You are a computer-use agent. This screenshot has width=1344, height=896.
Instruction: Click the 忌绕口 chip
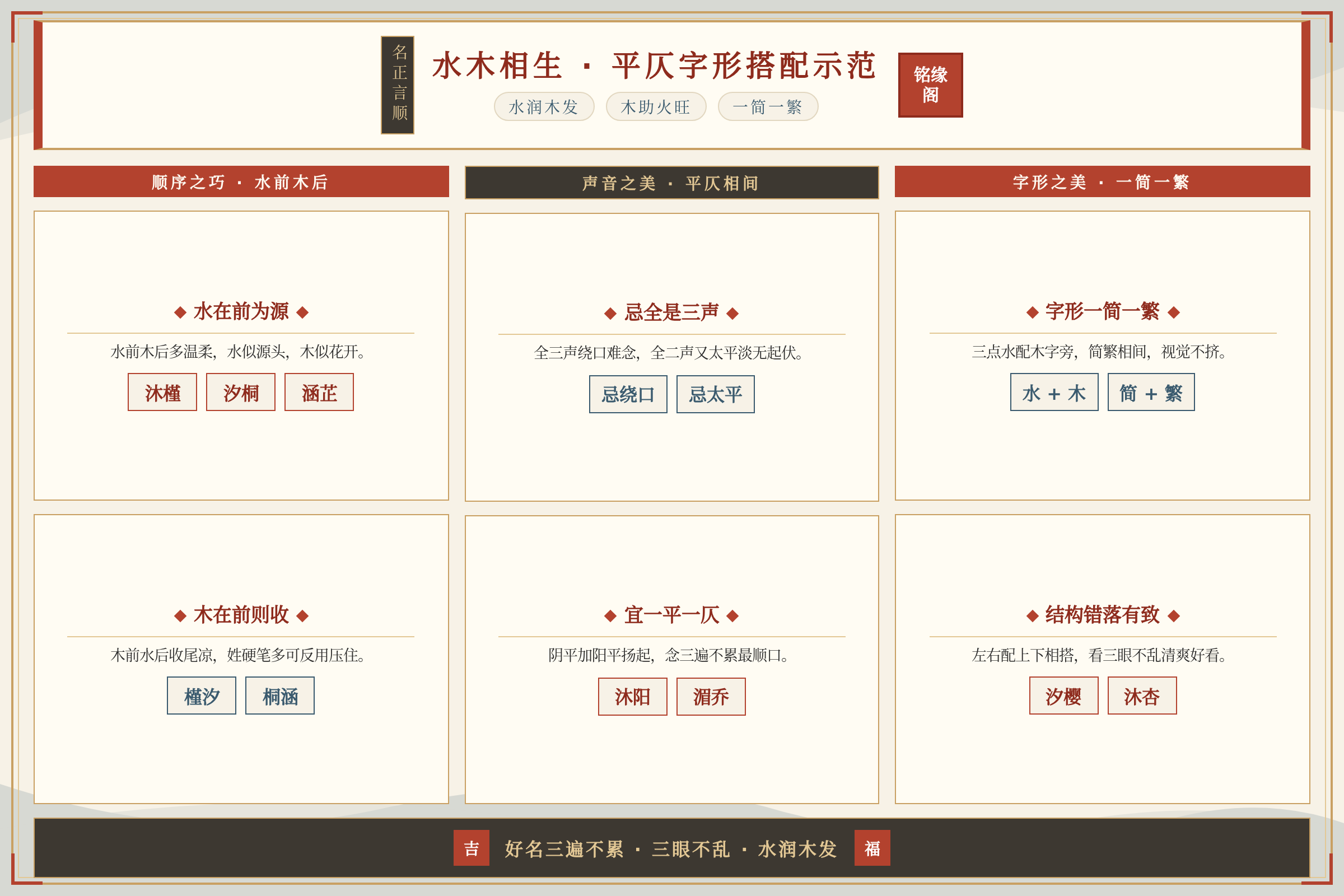[628, 394]
